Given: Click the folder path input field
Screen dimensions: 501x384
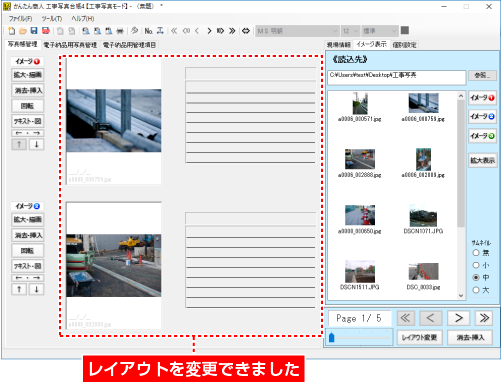Looking at the screenshot, I should coord(397,77).
